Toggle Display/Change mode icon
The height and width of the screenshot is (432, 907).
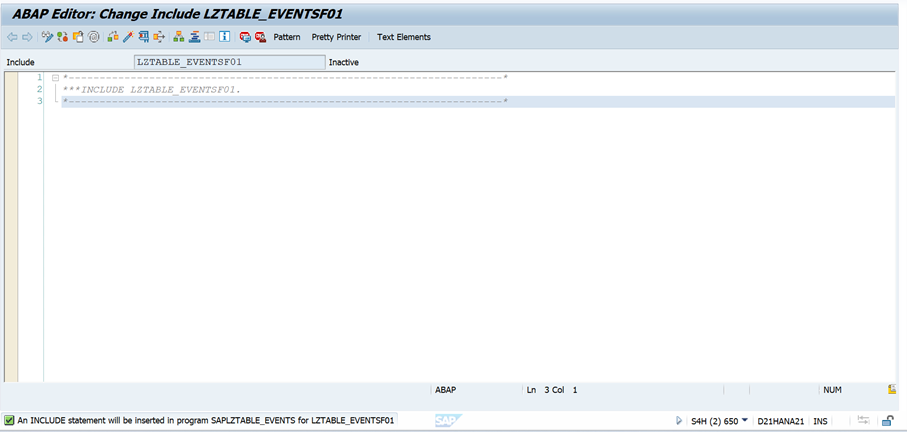(x=46, y=37)
